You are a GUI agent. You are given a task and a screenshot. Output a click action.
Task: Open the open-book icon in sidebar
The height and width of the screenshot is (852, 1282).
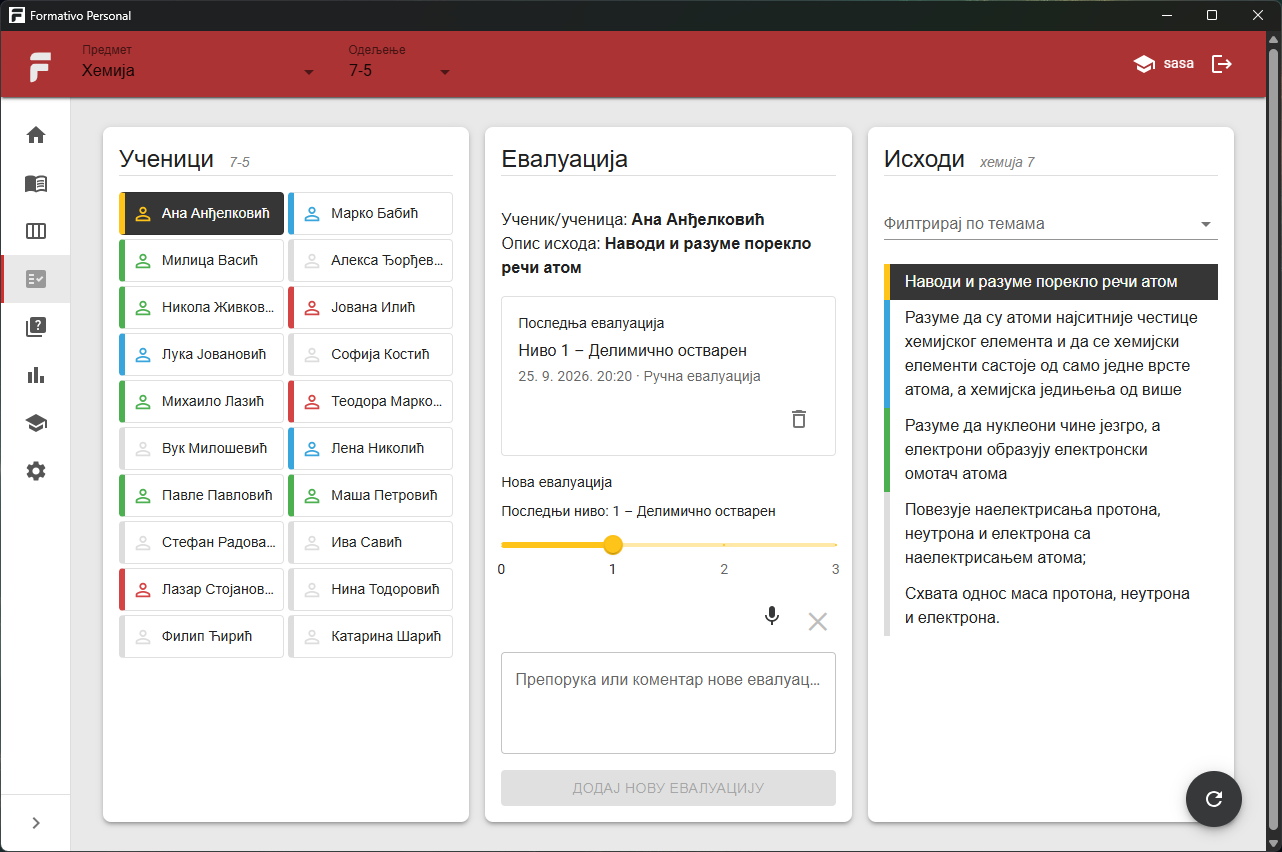36,183
